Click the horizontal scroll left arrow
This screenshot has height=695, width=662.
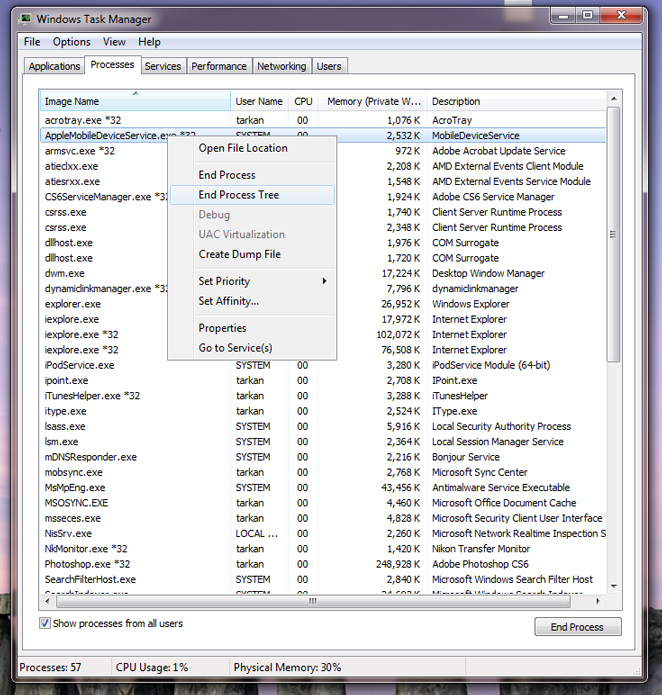47,601
